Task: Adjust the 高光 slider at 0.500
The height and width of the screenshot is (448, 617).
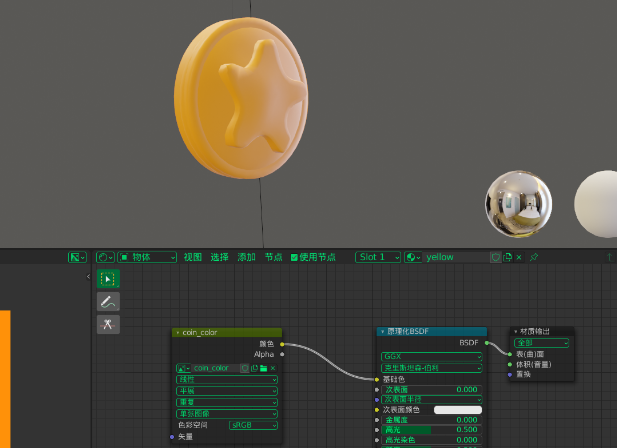Action: pos(432,430)
